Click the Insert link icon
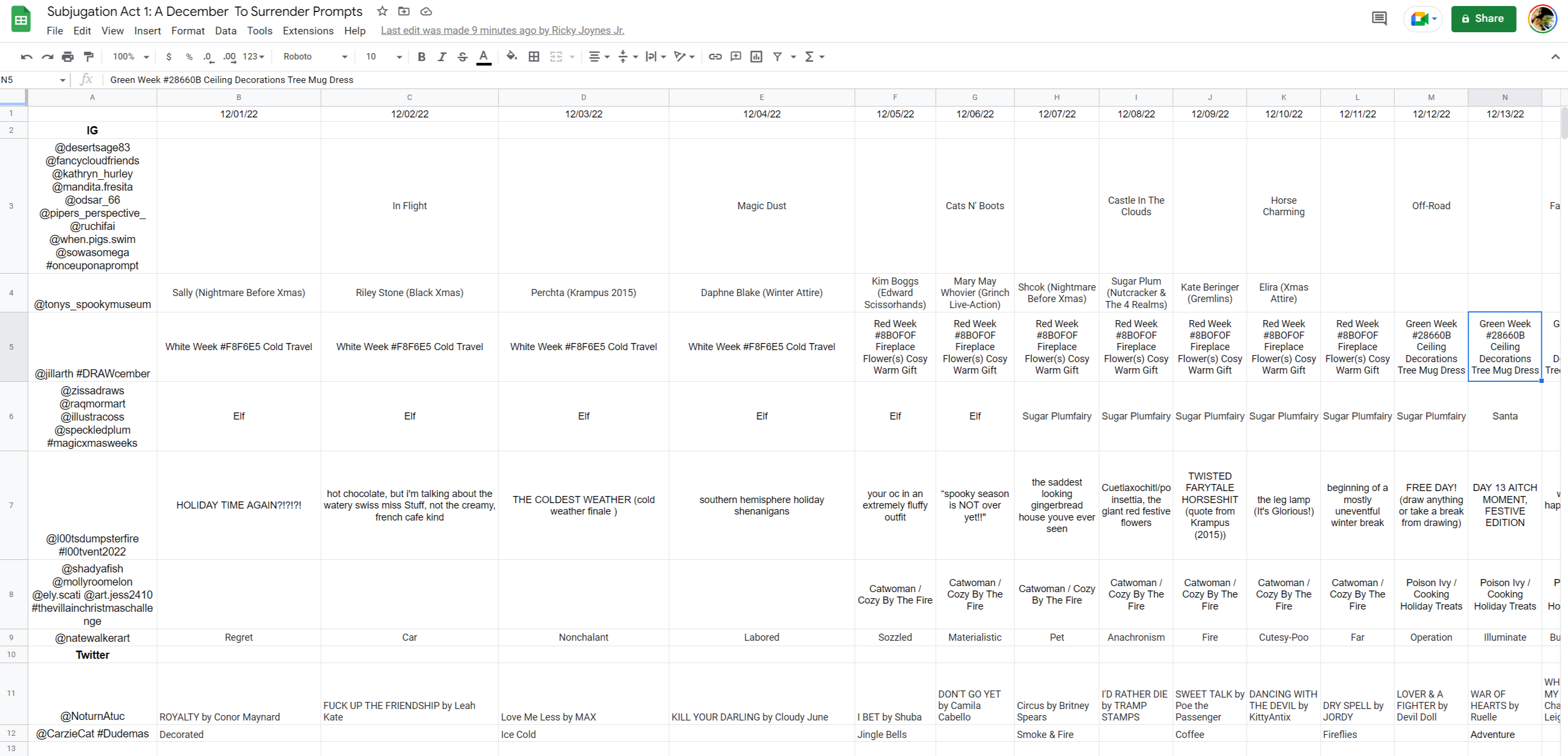1568x756 pixels. (x=715, y=57)
